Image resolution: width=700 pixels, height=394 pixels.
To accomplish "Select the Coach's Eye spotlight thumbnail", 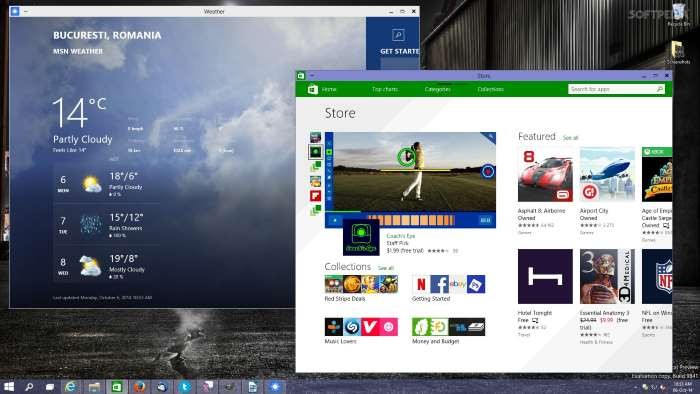I will pos(316,152).
